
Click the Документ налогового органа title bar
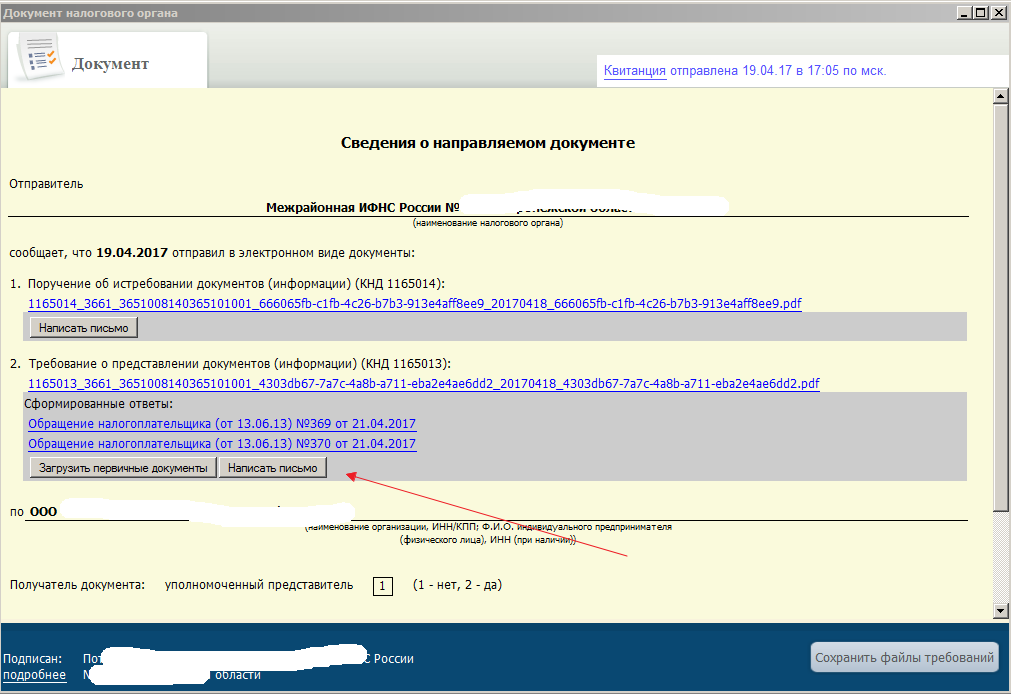click(x=400, y=12)
